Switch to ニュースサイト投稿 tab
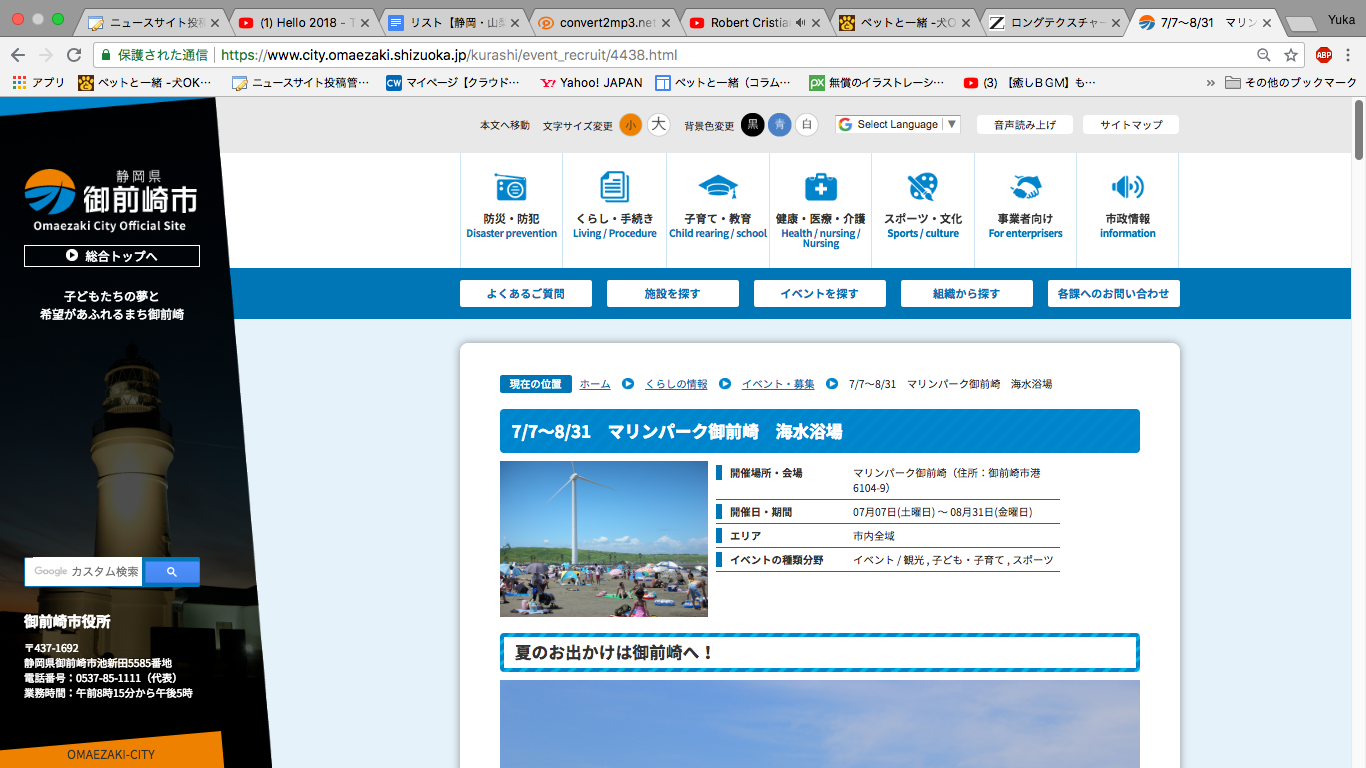 [153, 22]
